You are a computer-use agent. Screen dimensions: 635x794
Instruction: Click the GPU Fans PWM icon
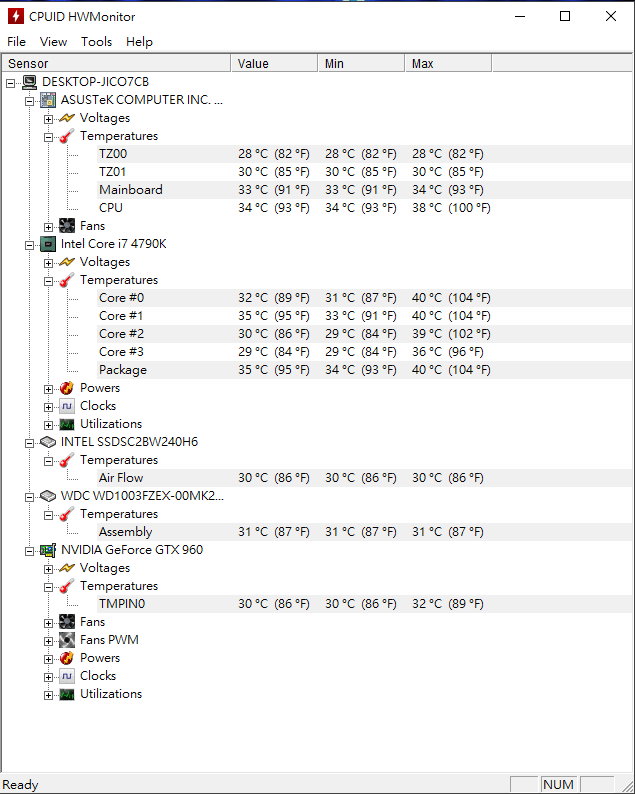[67, 640]
